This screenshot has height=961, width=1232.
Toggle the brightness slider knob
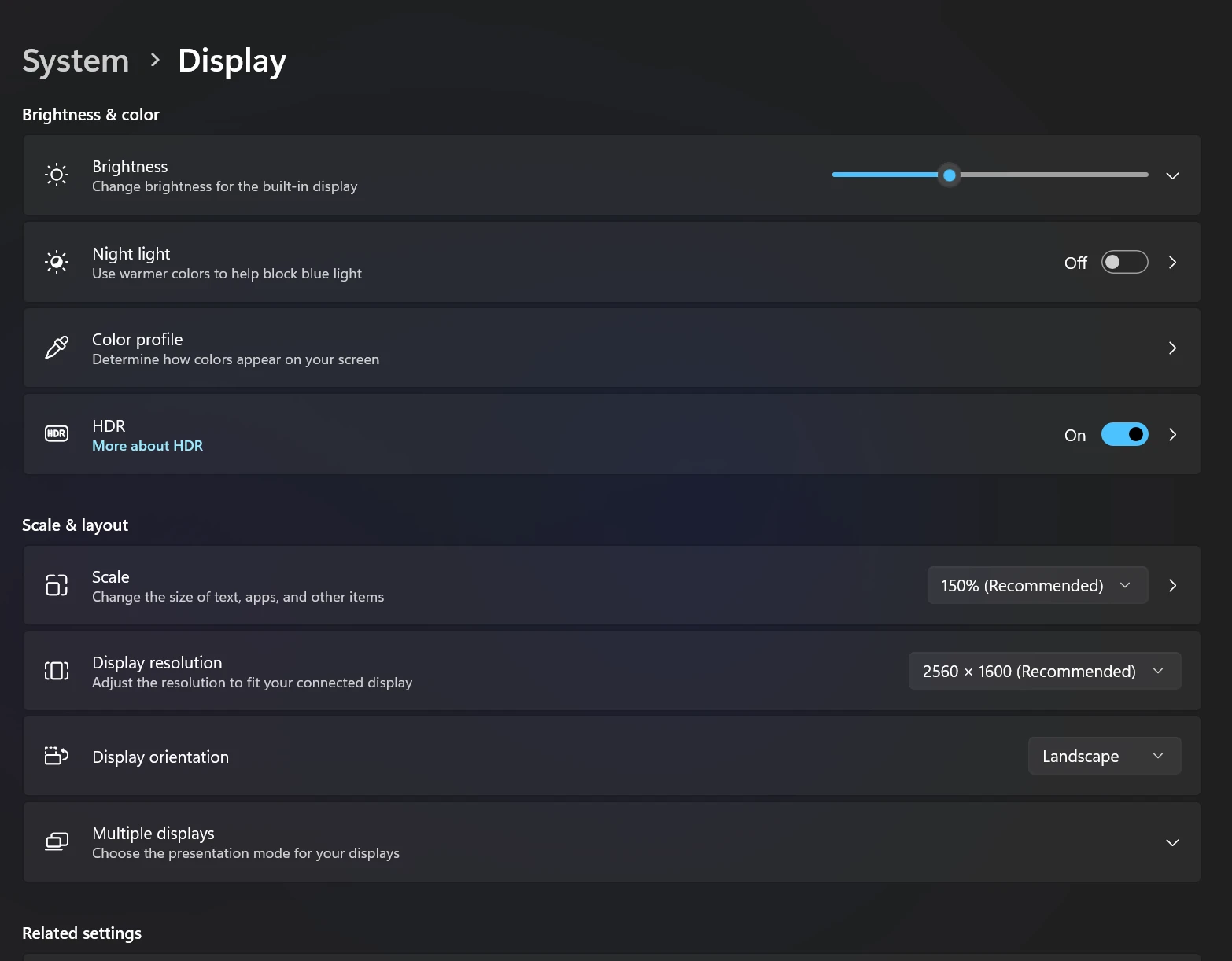point(948,175)
